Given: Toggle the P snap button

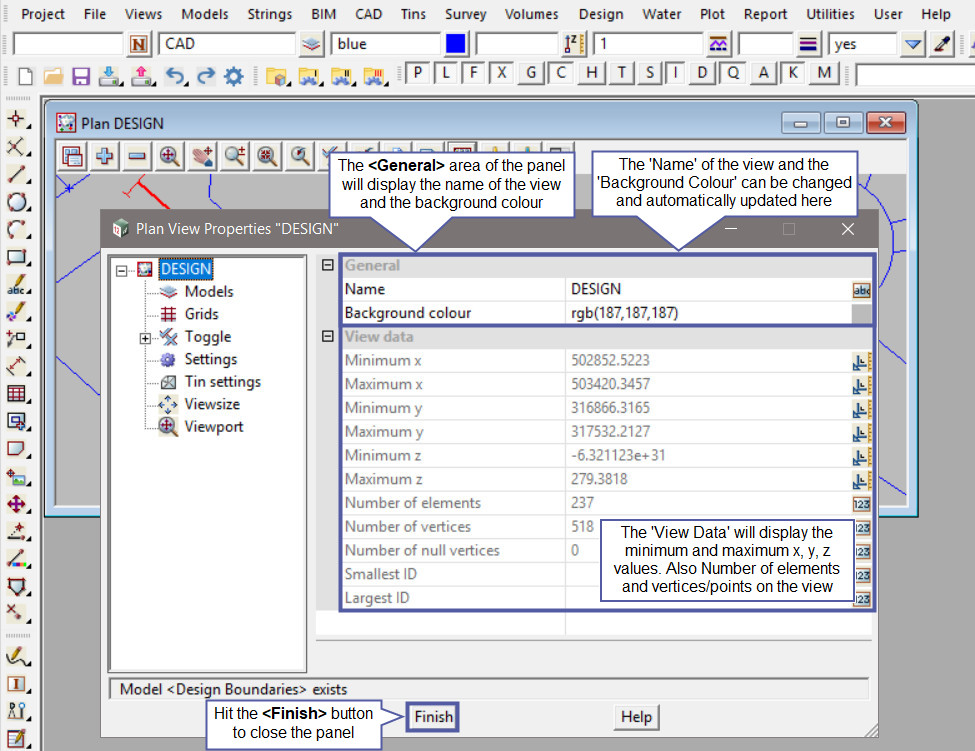Looking at the screenshot, I should point(418,73).
